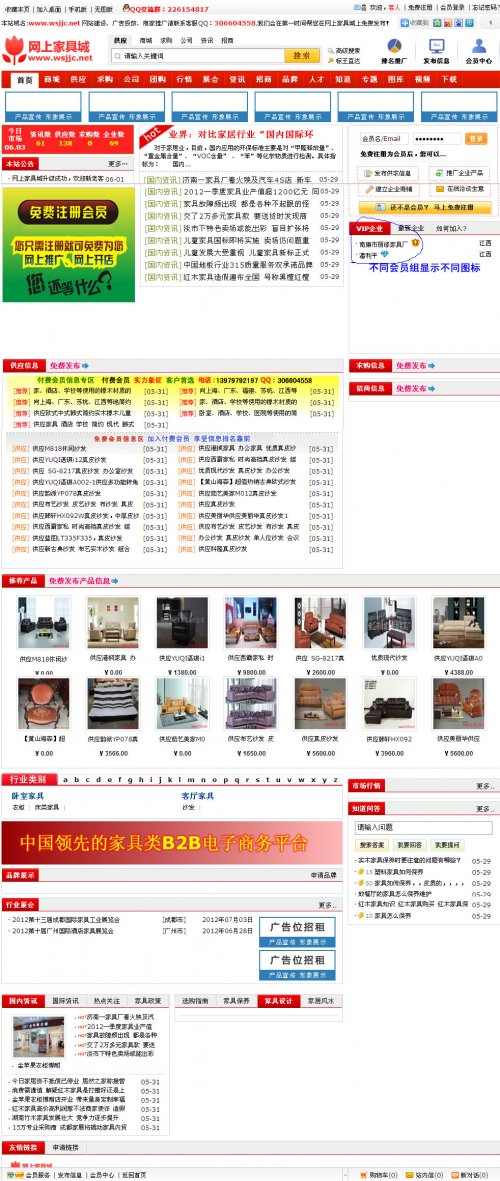Click 还不是会员 马上免费注册 yellow button
The width and height of the screenshot is (500, 1181).
coord(425,206)
